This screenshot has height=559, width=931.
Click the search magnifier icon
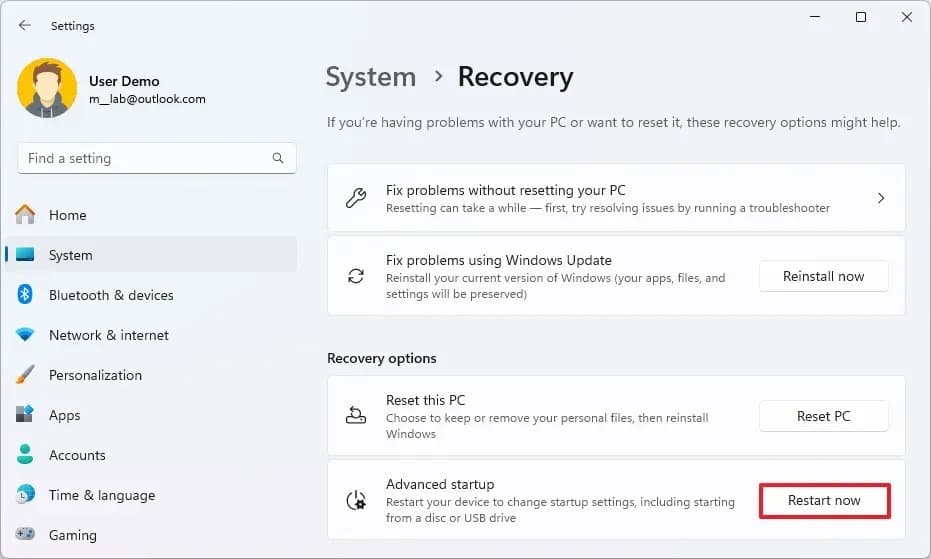click(x=278, y=158)
